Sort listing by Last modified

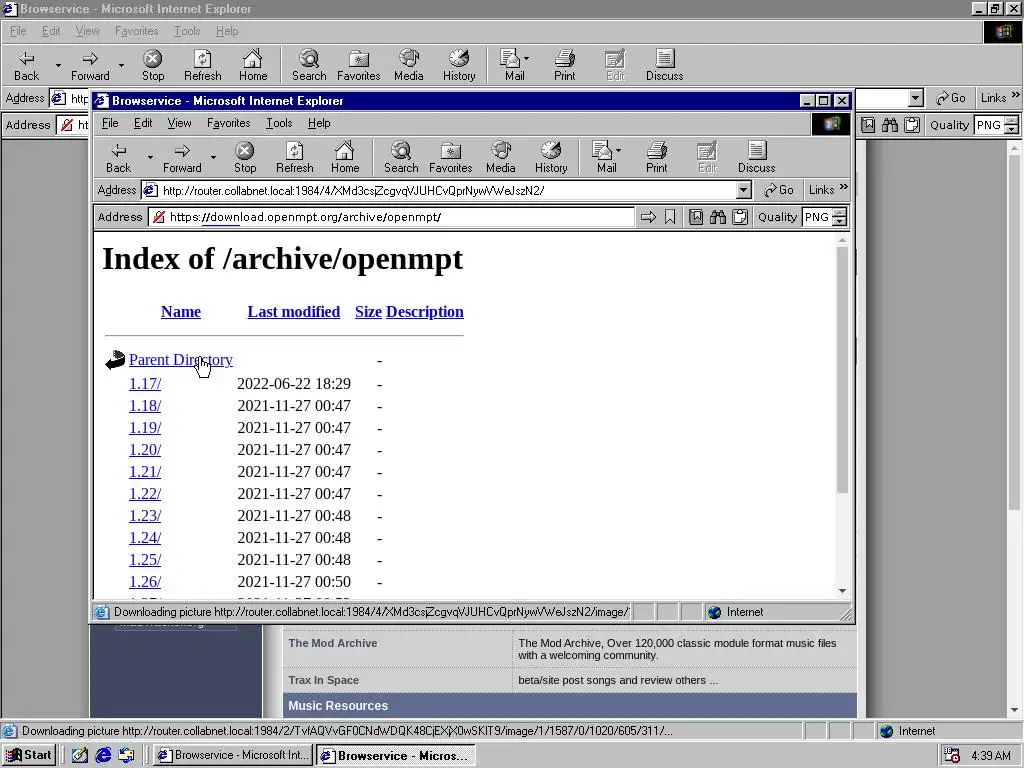(294, 312)
